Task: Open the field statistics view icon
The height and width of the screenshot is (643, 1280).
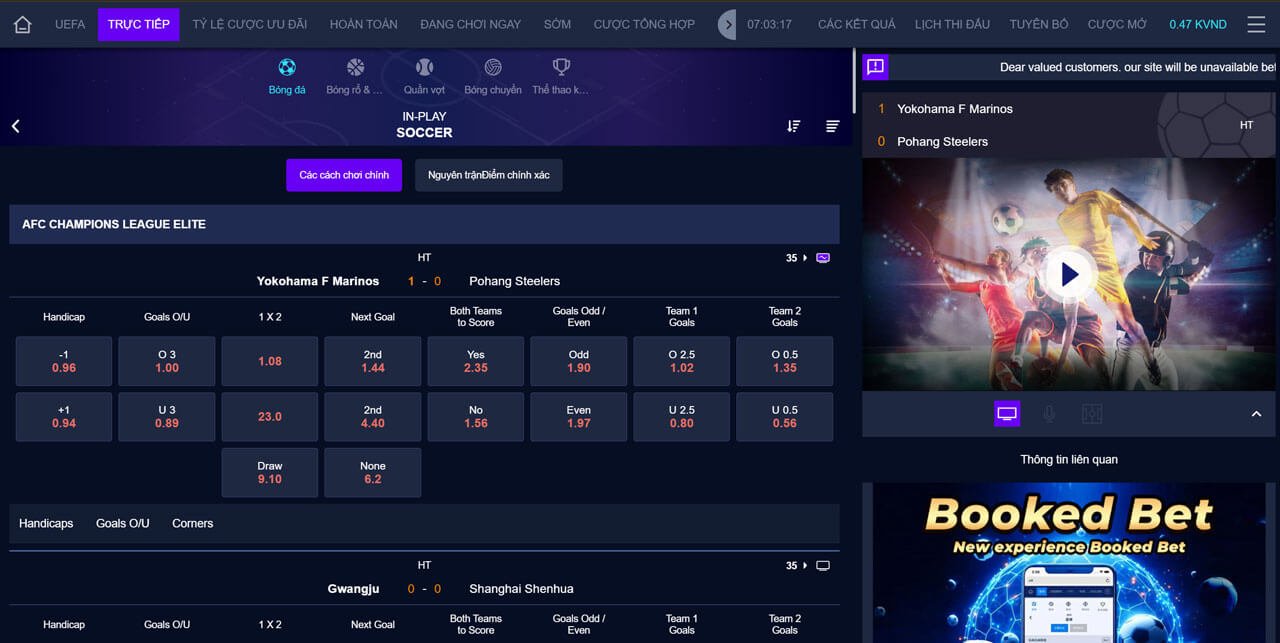Action: tap(1092, 413)
